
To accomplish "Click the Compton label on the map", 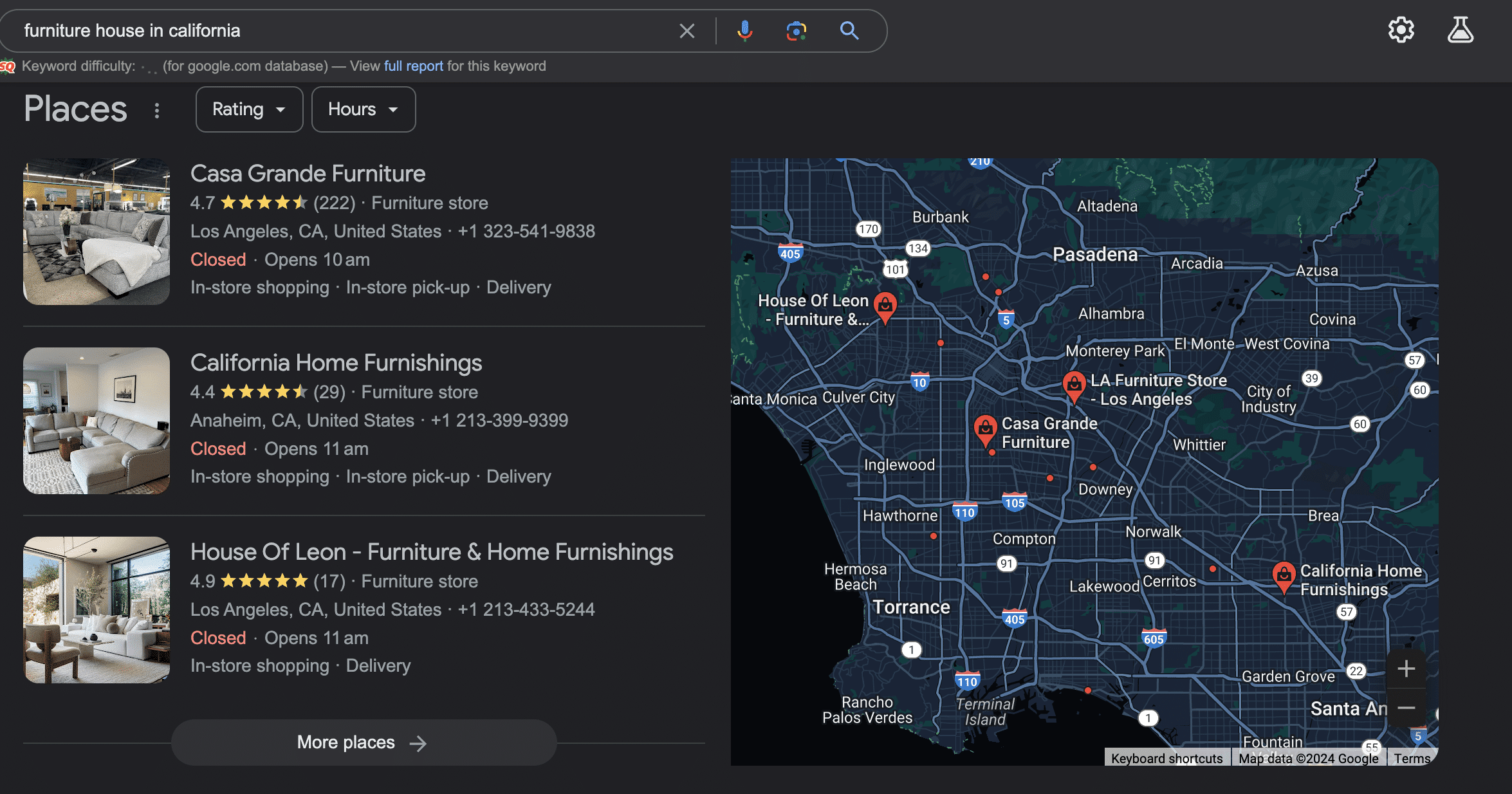I will pyautogui.click(x=1024, y=539).
